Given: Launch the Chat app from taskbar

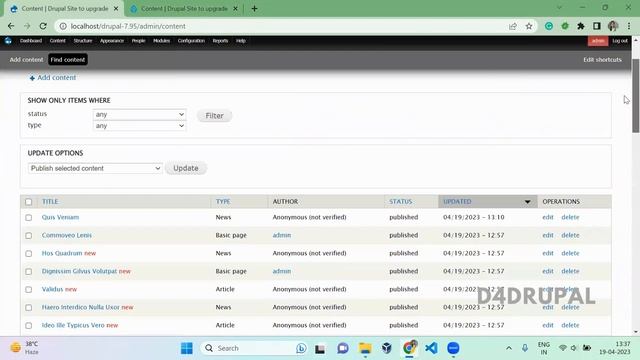Looking at the screenshot, I should (x=343, y=348).
